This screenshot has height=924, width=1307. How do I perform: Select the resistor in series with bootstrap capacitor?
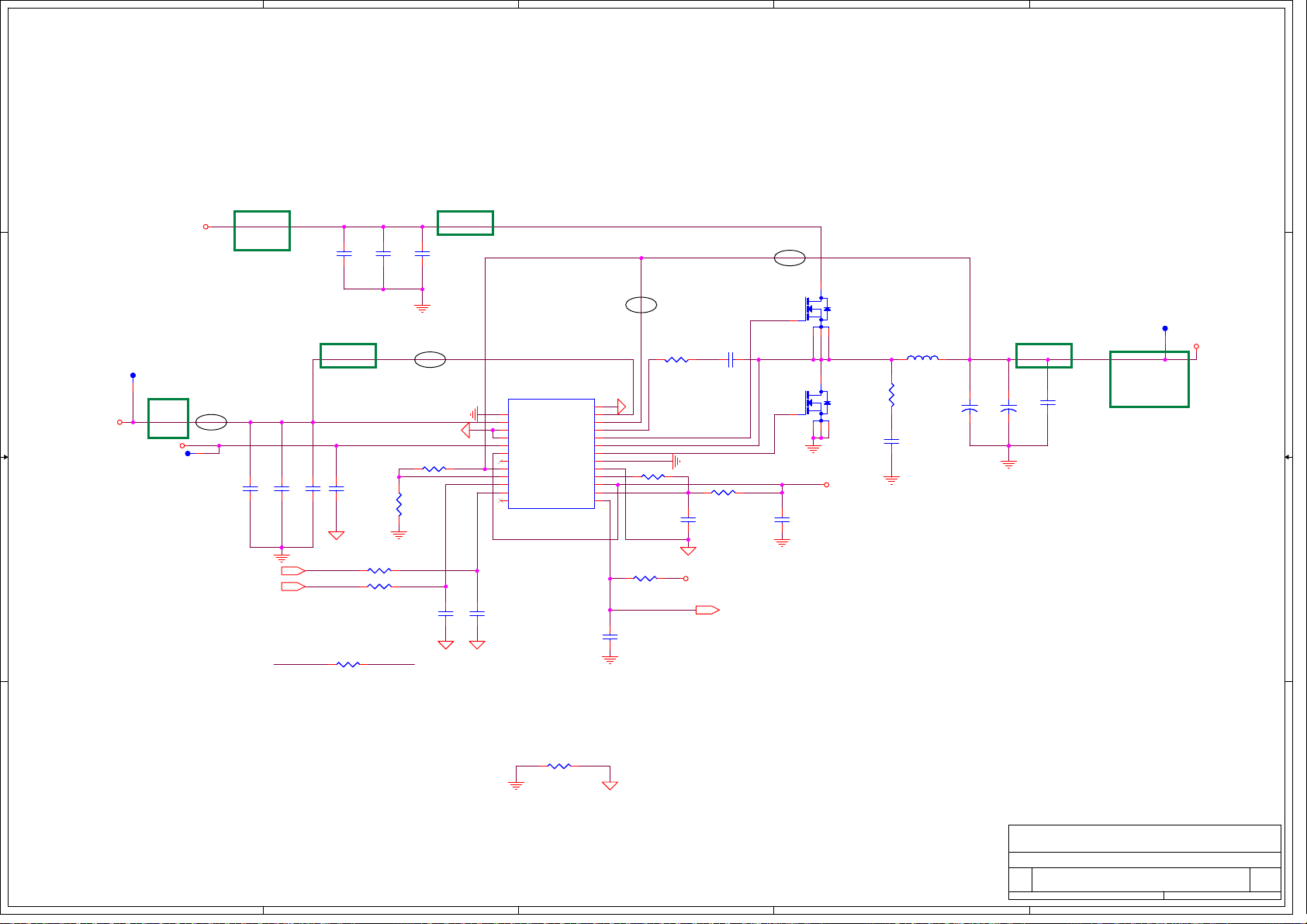click(x=676, y=359)
